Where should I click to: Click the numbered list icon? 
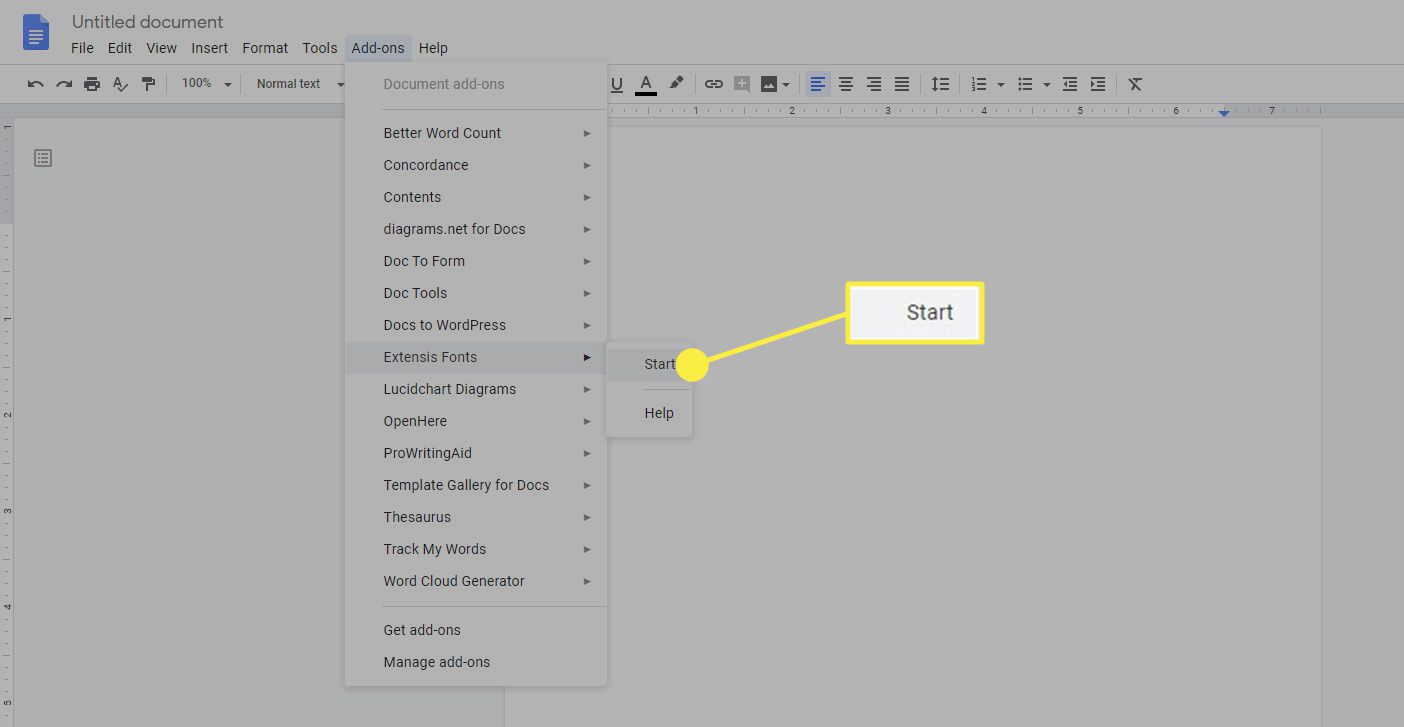[x=979, y=84]
